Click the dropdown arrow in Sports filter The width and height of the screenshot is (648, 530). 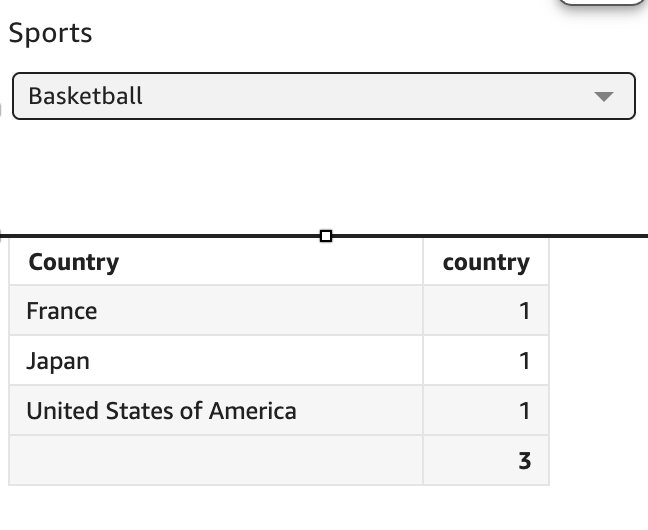pos(603,97)
